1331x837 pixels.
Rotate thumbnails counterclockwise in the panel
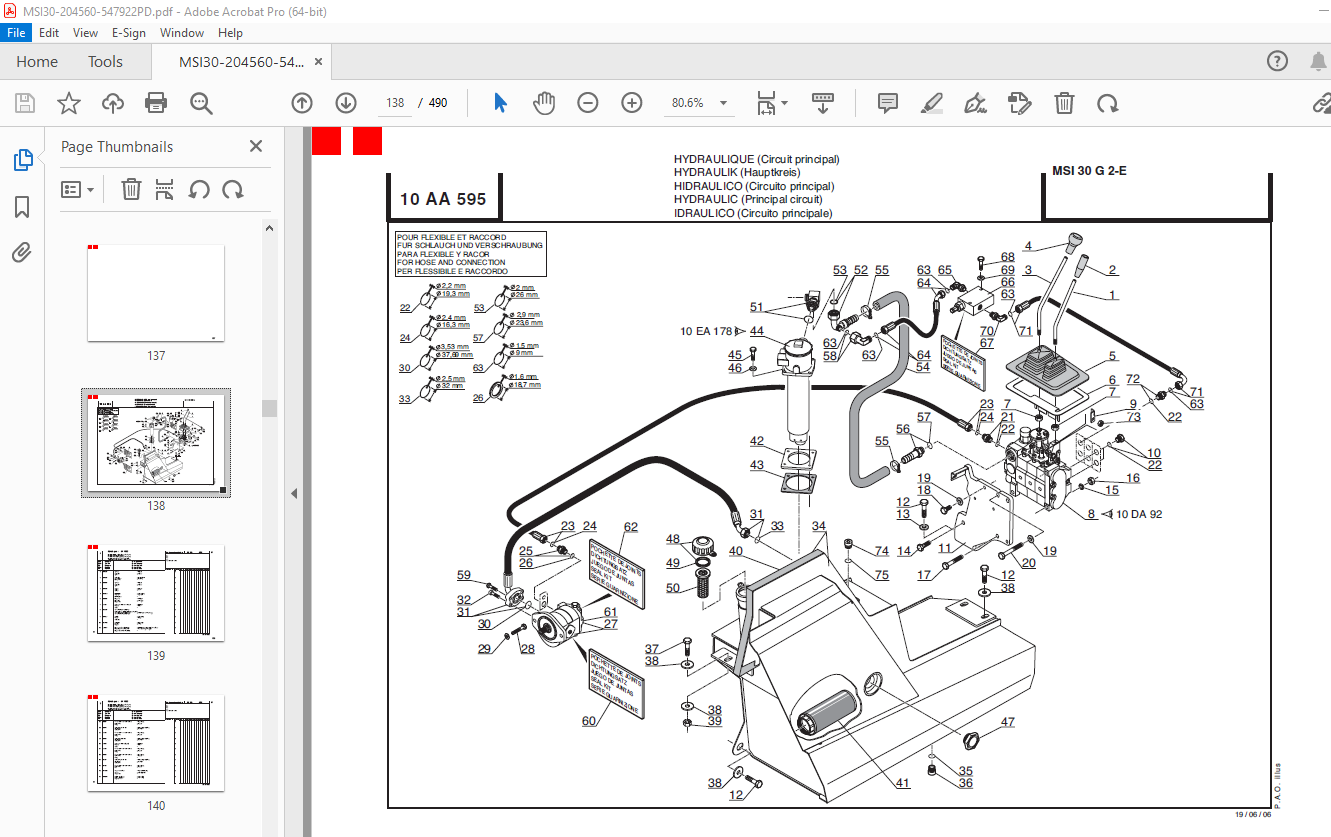click(199, 189)
